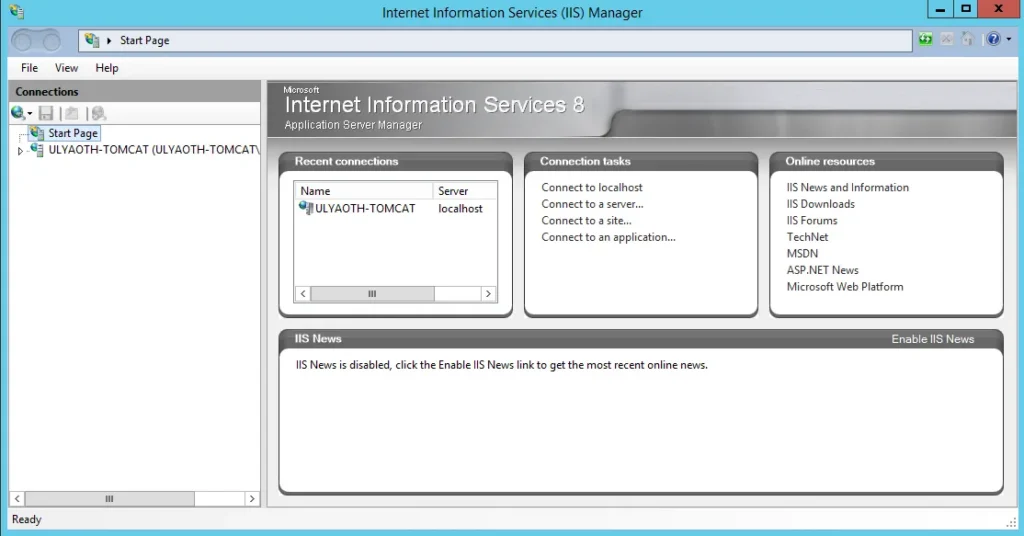Open the View menu
The width and height of the screenshot is (1024, 536).
66,68
